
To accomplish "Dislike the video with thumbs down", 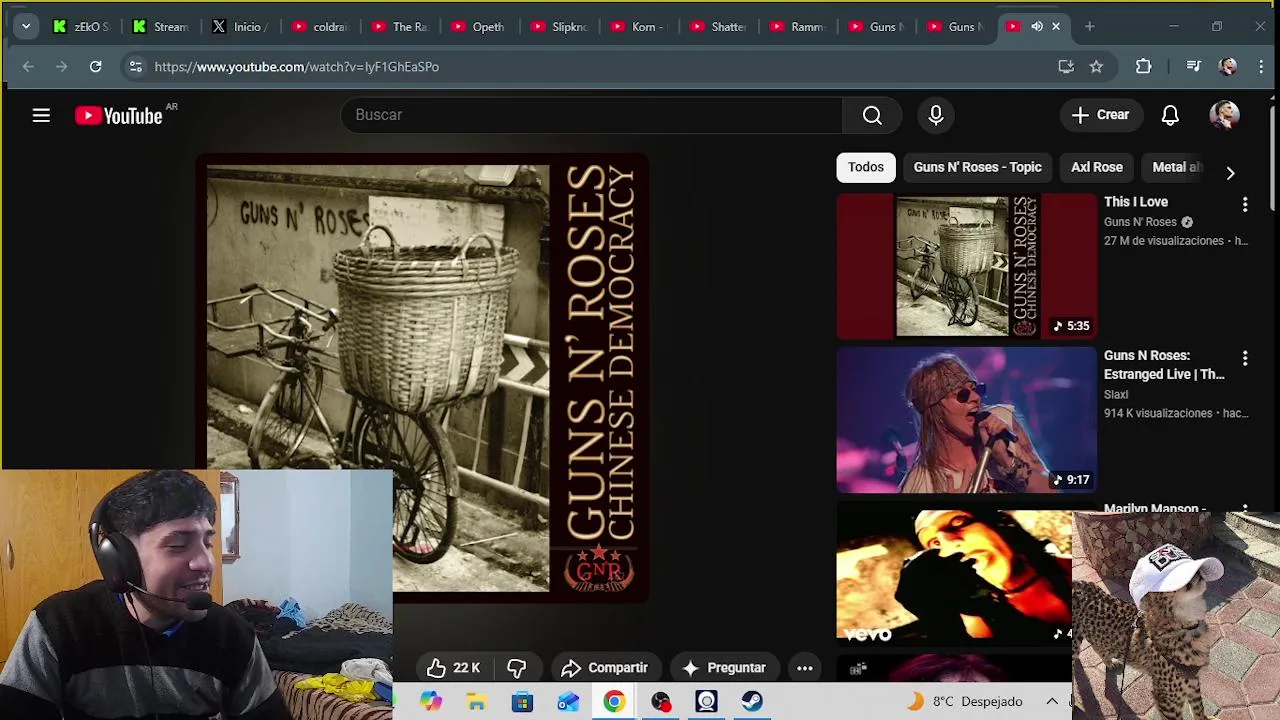I will (x=516, y=668).
